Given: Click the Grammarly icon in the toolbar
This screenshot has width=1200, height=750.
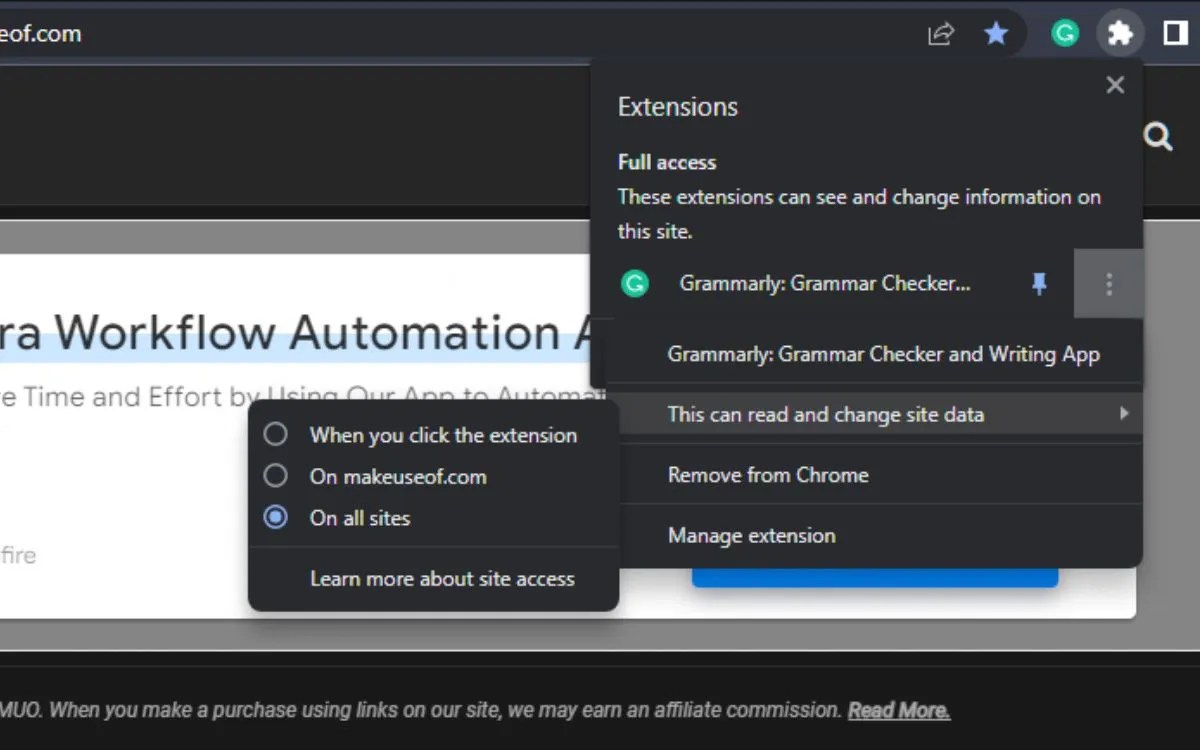Looking at the screenshot, I should (1064, 33).
